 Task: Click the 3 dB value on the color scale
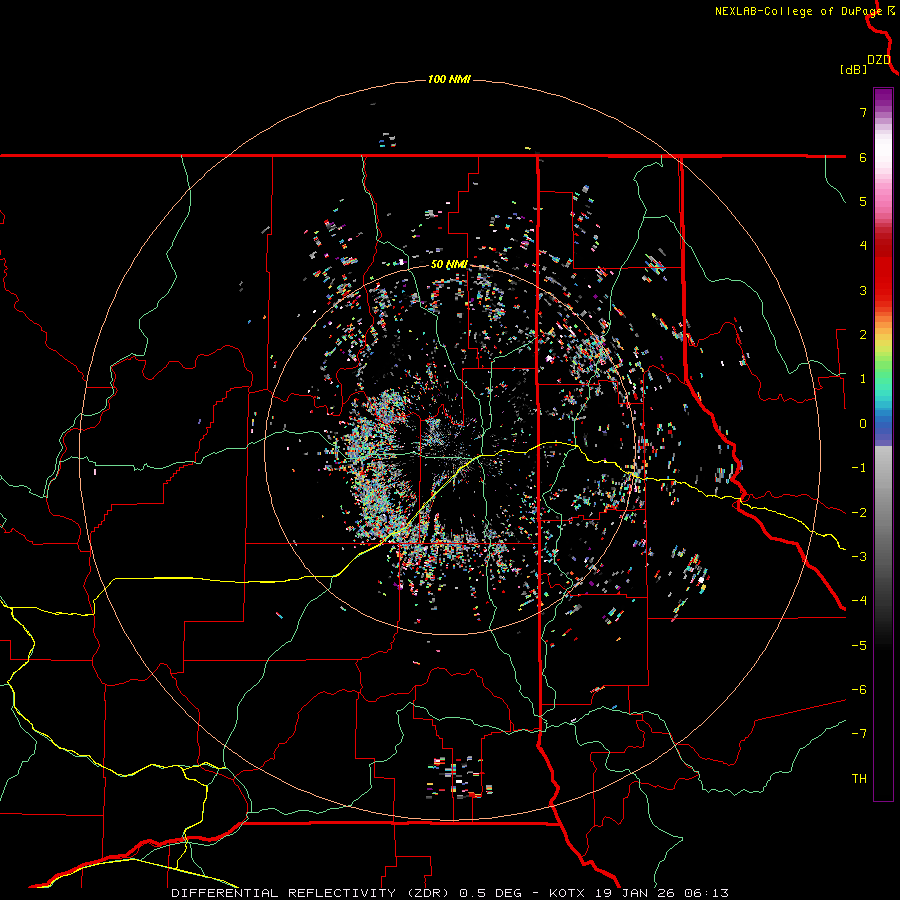[863, 290]
